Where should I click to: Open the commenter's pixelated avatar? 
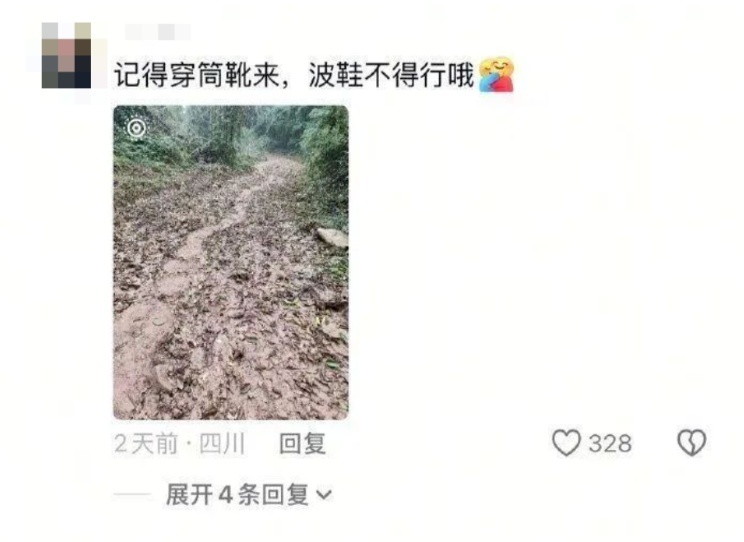67,56
